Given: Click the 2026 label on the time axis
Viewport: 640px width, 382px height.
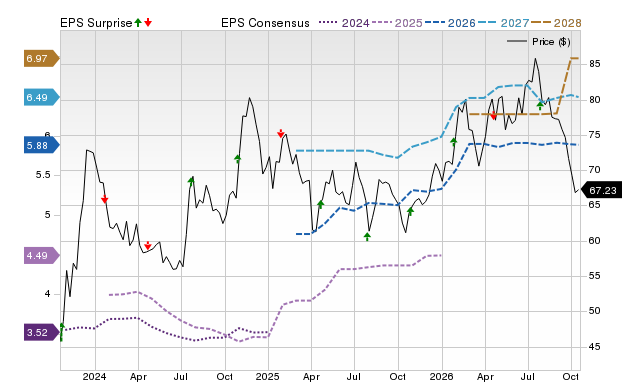Looking at the screenshot, I should click(441, 376).
